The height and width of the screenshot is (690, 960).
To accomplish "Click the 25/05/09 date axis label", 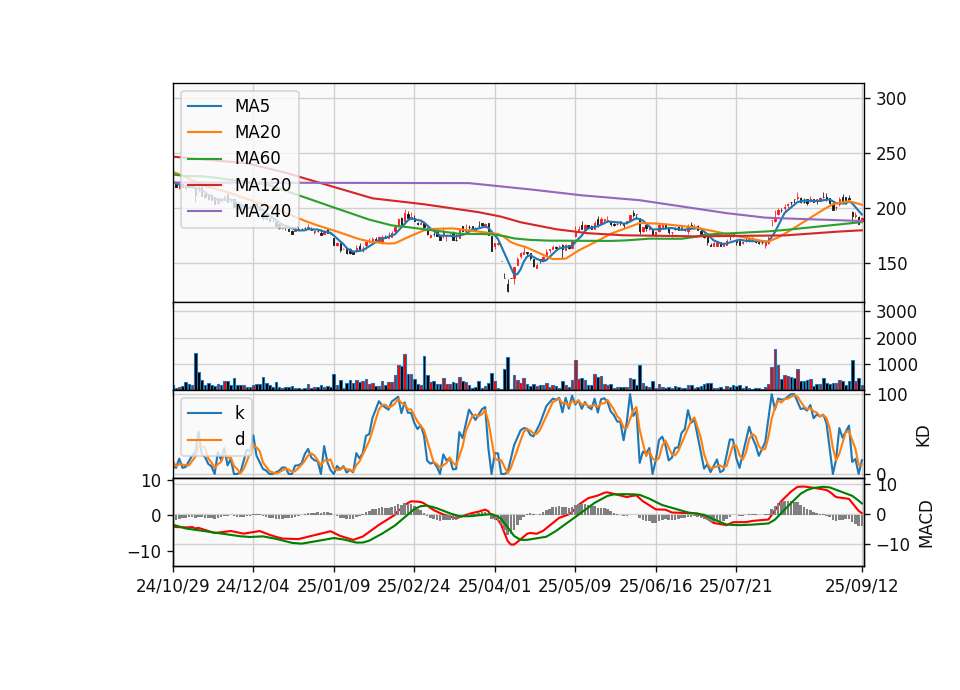I will click(x=575, y=586).
